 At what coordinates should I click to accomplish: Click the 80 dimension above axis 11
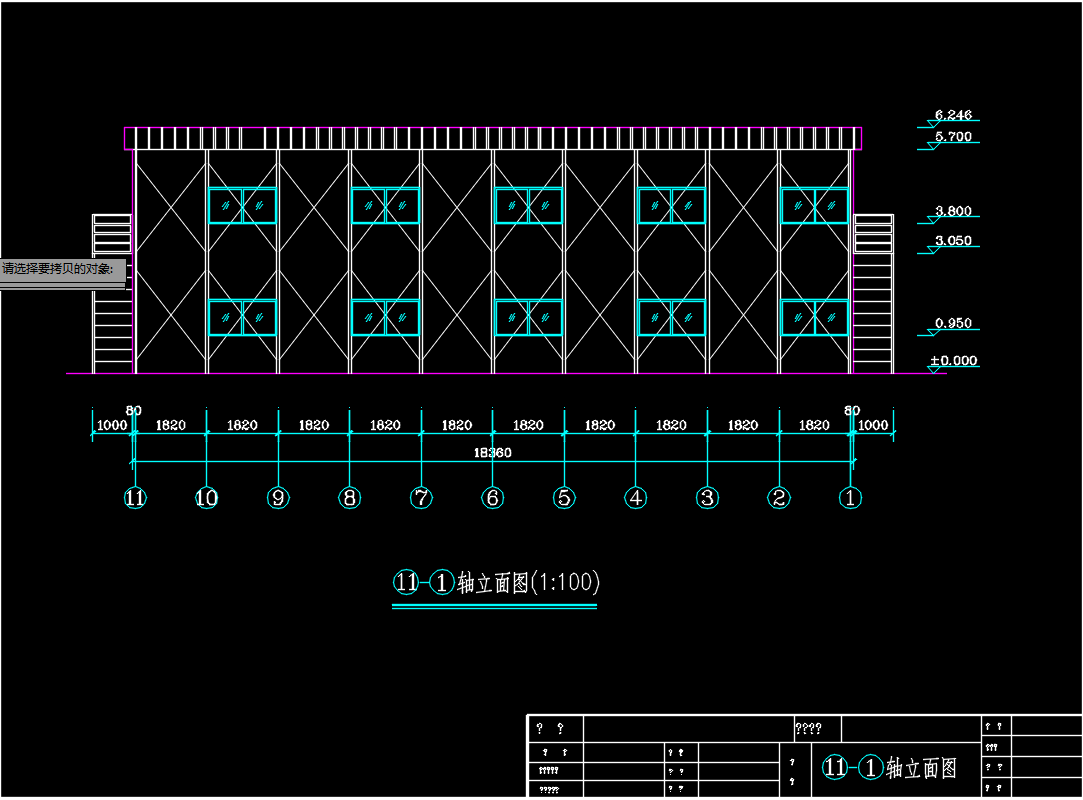tap(133, 410)
